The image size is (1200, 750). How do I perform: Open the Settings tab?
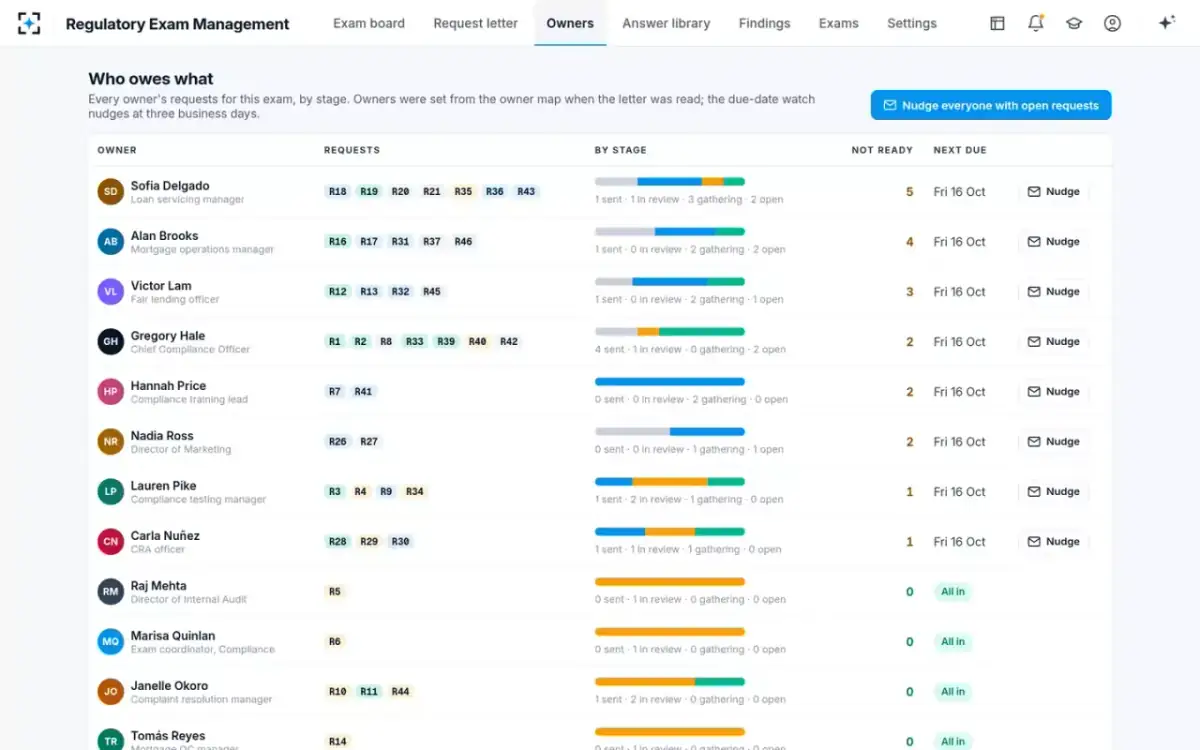pos(912,23)
